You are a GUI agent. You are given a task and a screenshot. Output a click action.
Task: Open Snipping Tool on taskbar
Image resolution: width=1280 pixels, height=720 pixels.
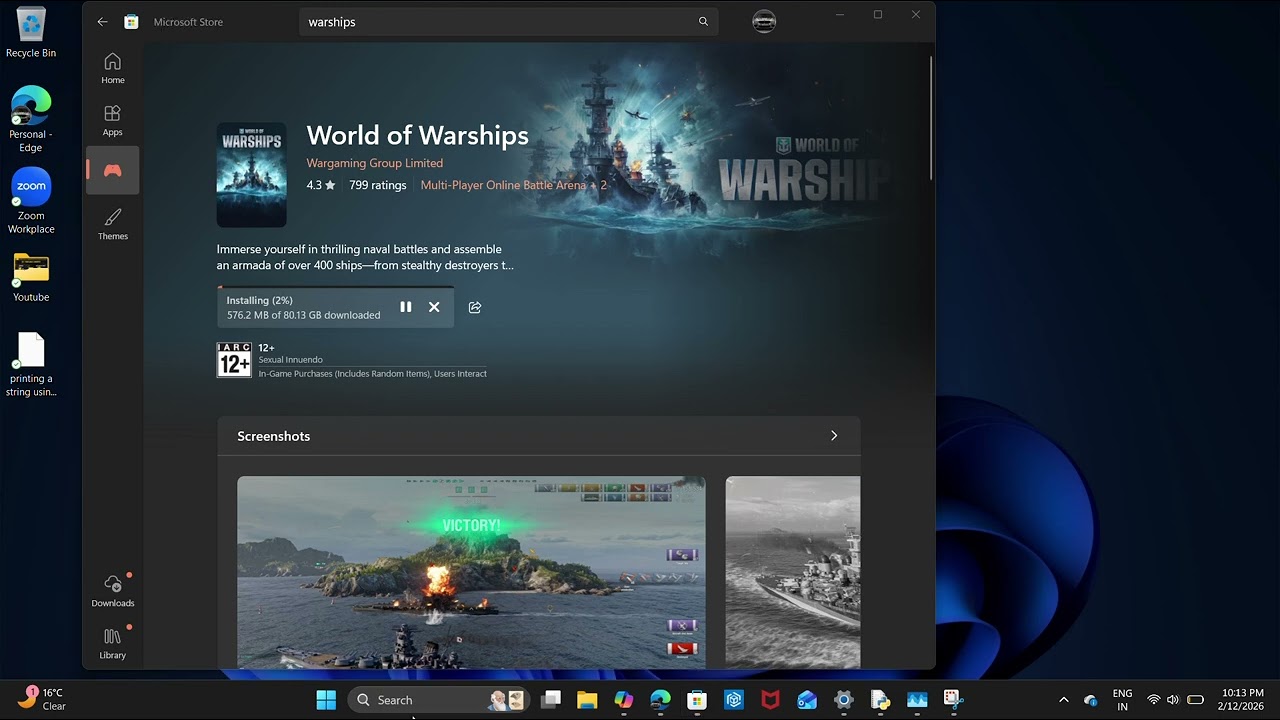pos(953,700)
